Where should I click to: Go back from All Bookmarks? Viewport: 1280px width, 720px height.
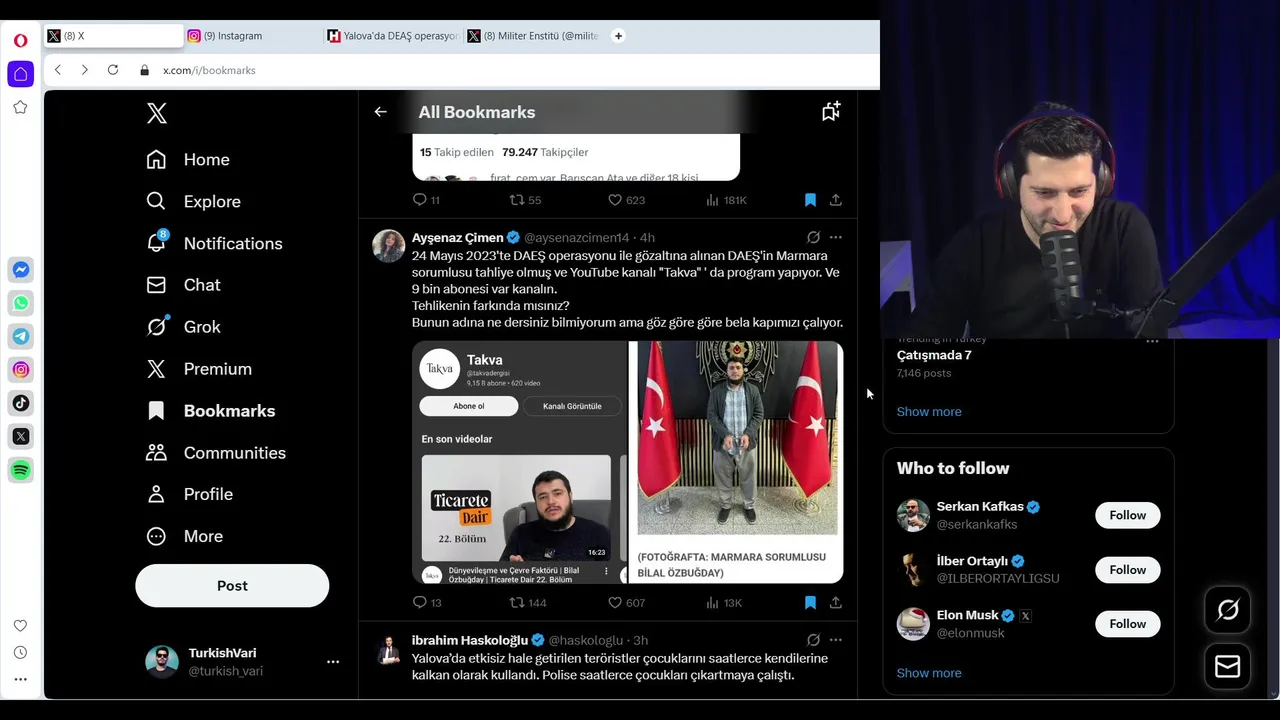[x=380, y=112]
